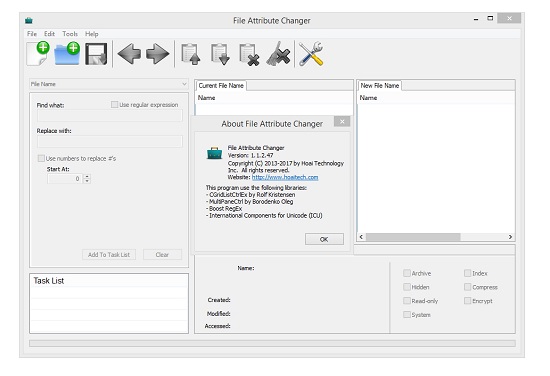This screenshot has width=550, height=376.
Task: Click the Add Folder toolbar icon
Action: 67,53
